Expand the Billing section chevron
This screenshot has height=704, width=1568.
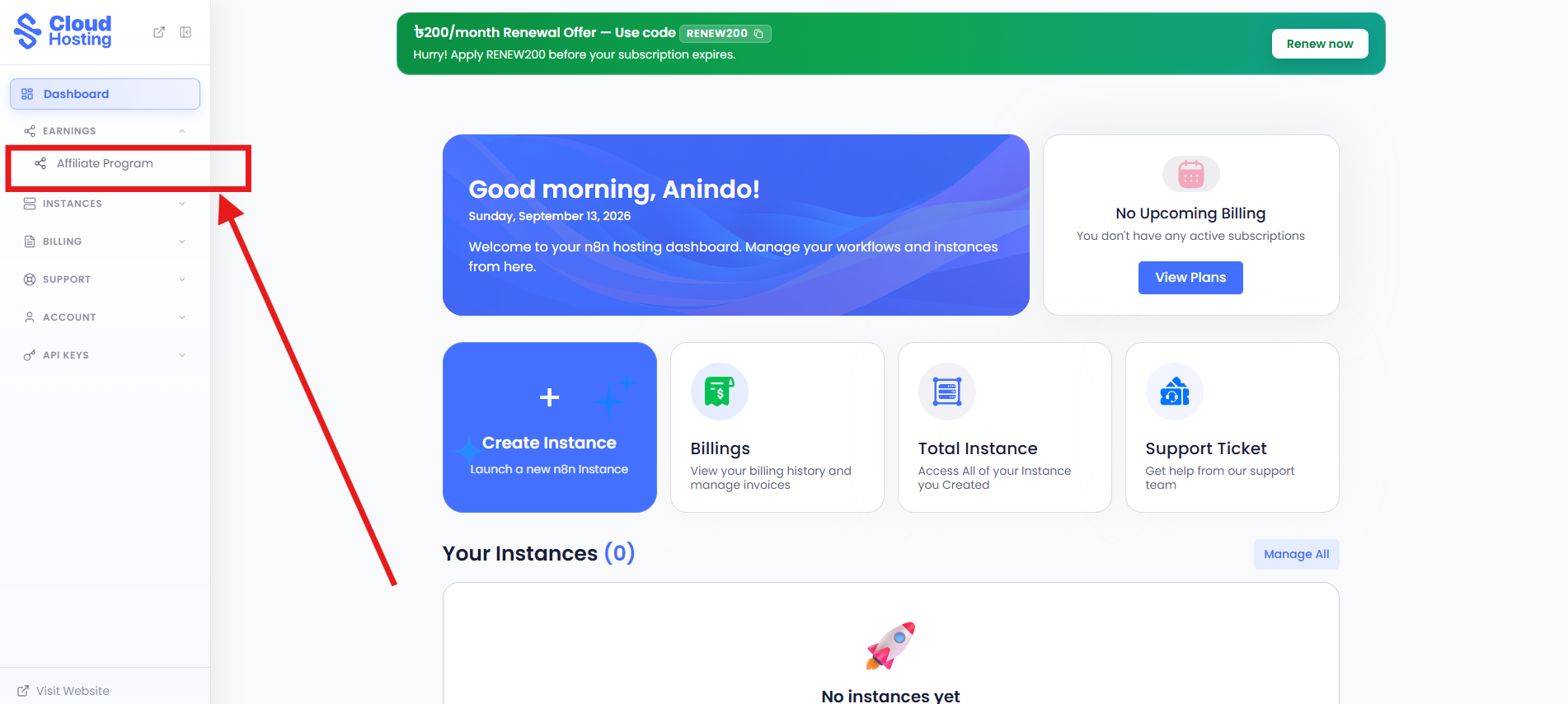[x=182, y=242]
